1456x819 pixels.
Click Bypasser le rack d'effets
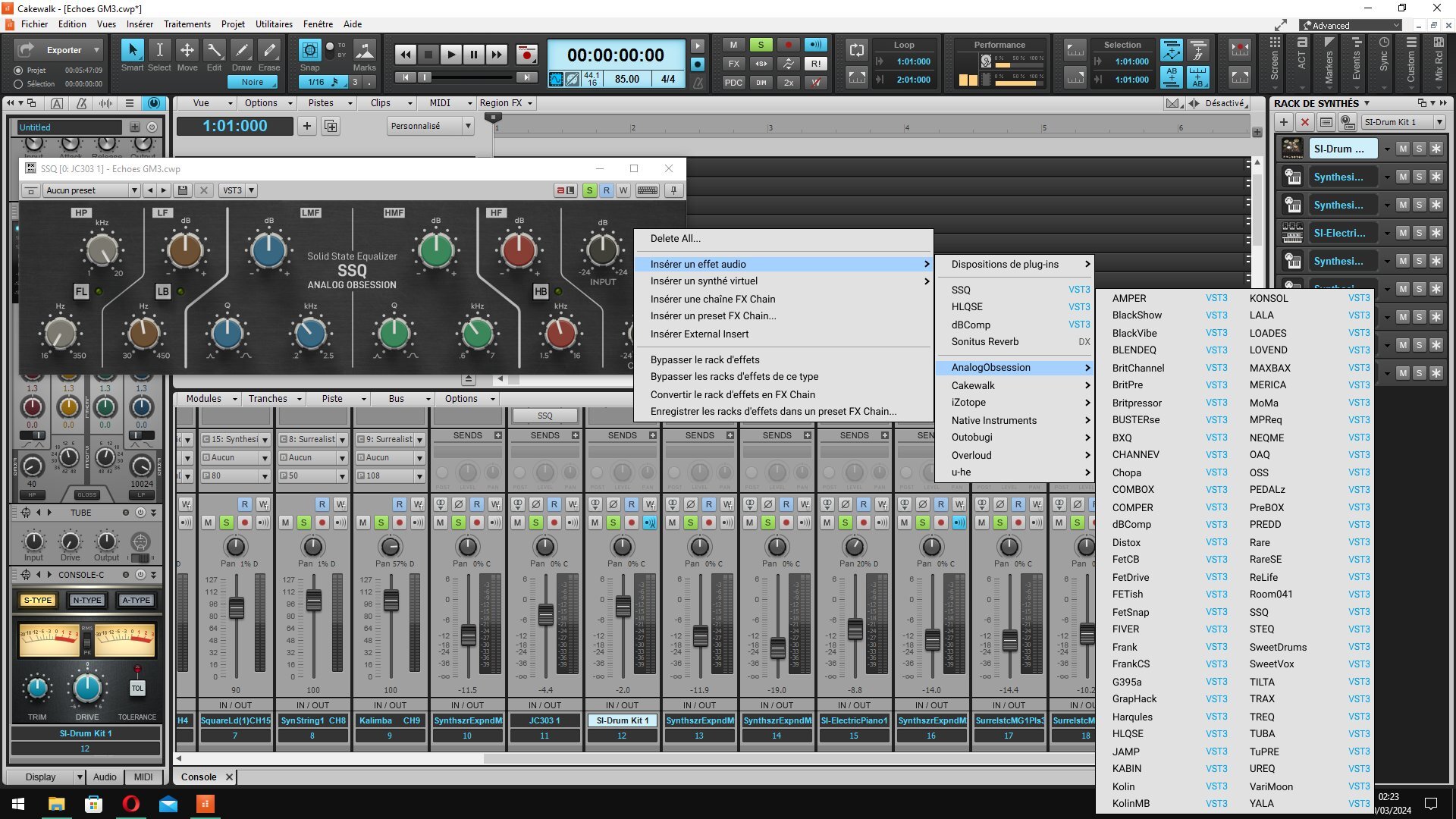[x=704, y=359]
